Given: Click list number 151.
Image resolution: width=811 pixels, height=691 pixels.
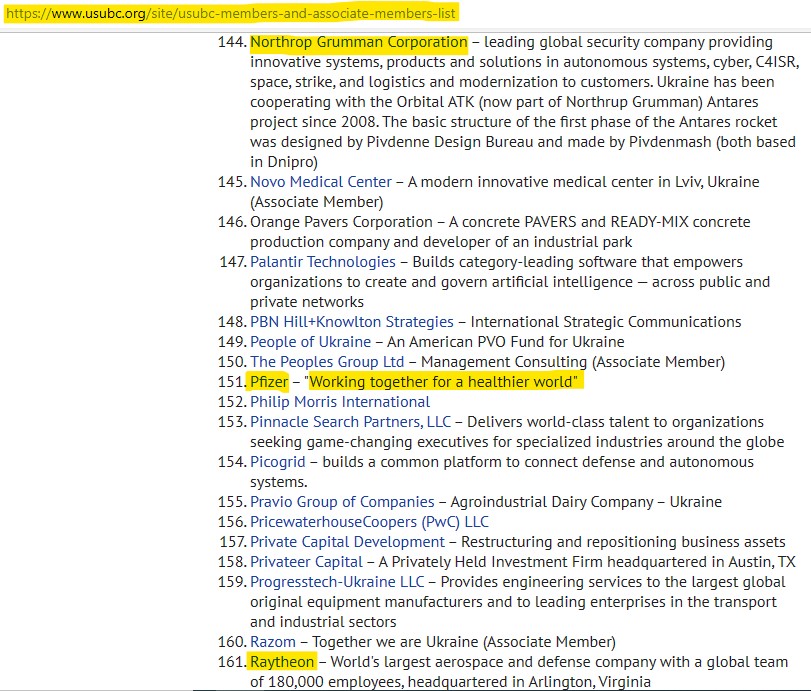Looking at the screenshot, I should [x=232, y=382].
